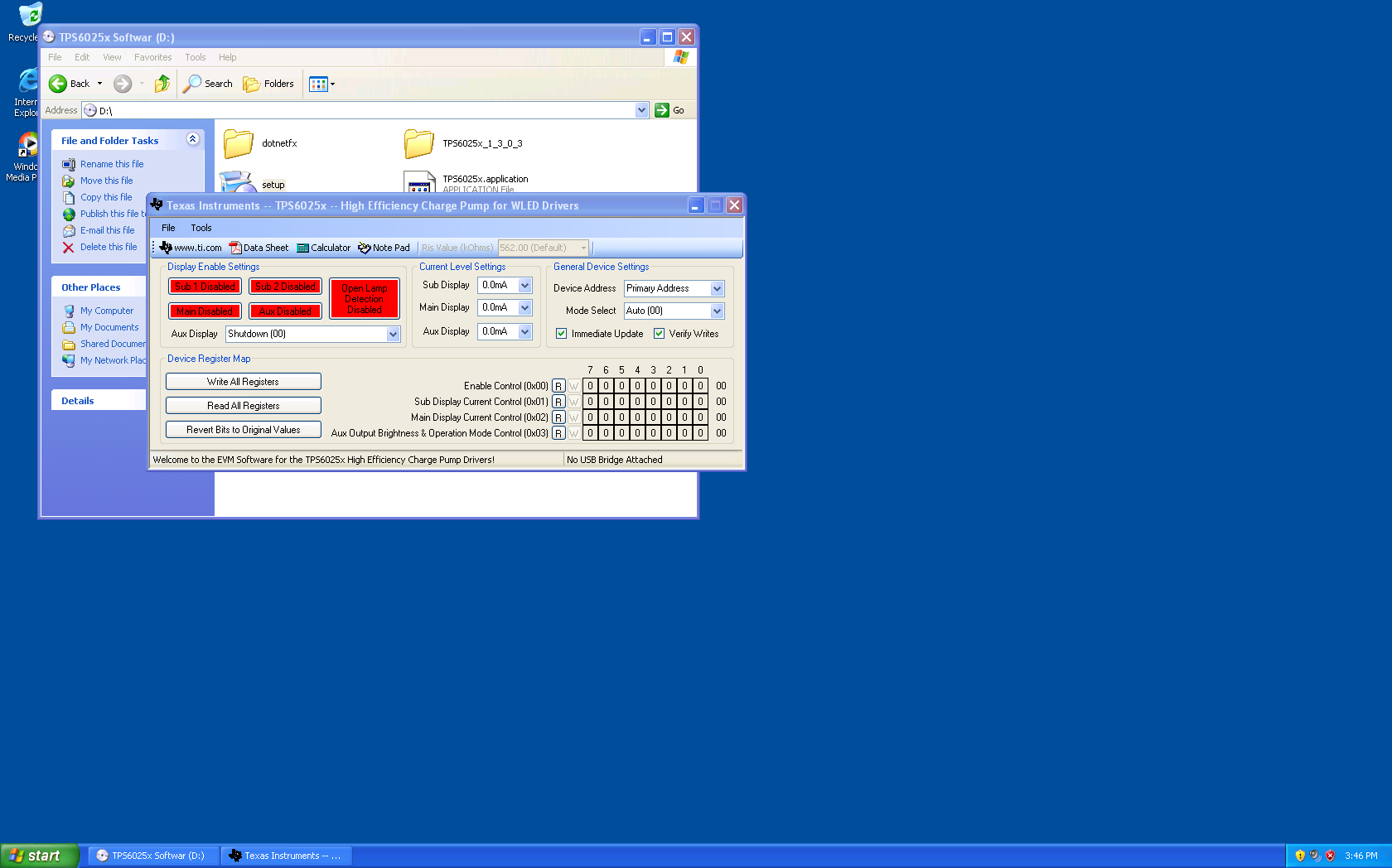Open the dotnetfx folder
1392x868 pixels.
(260, 143)
